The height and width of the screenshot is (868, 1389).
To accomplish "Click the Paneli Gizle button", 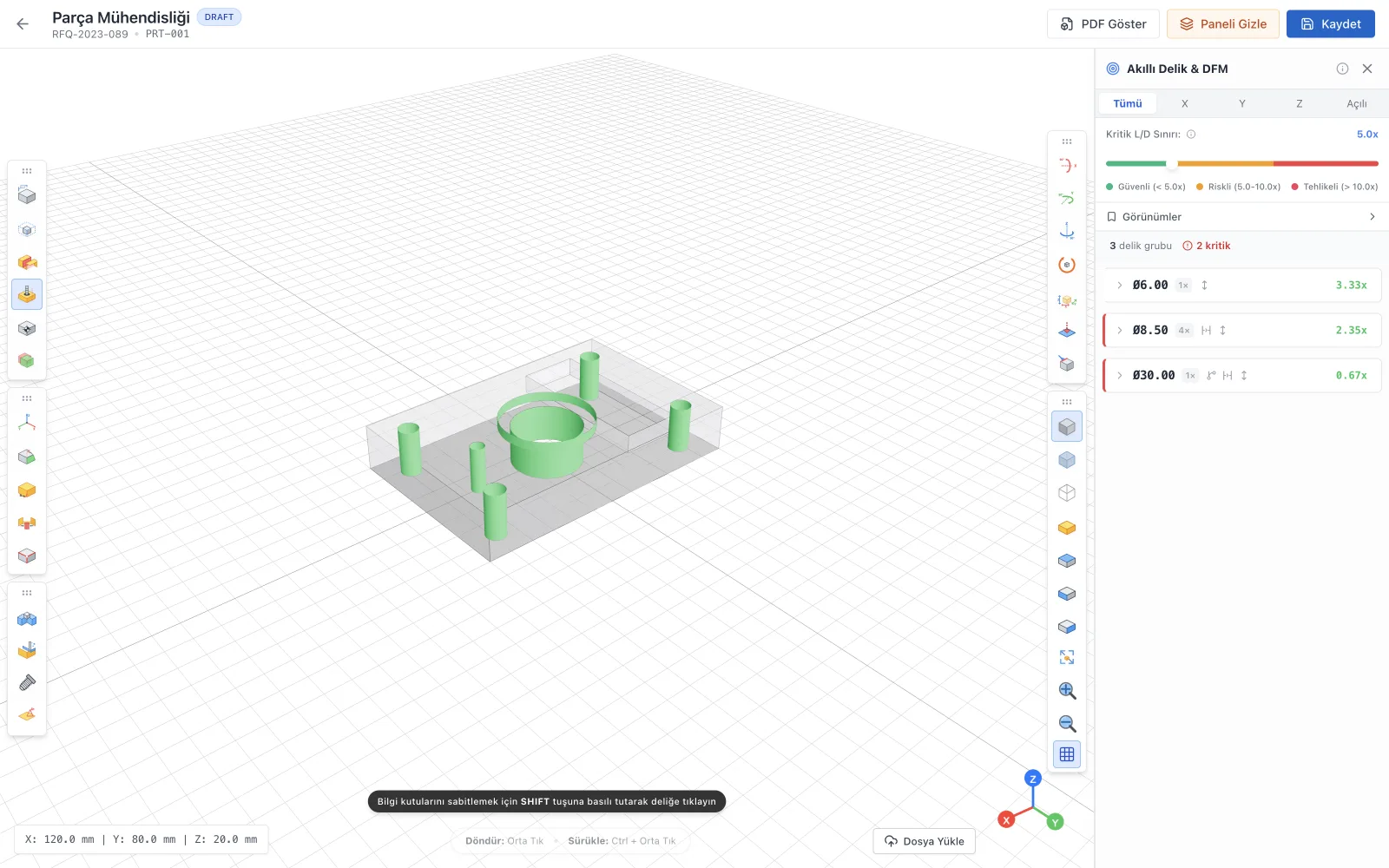I will (x=1223, y=24).
